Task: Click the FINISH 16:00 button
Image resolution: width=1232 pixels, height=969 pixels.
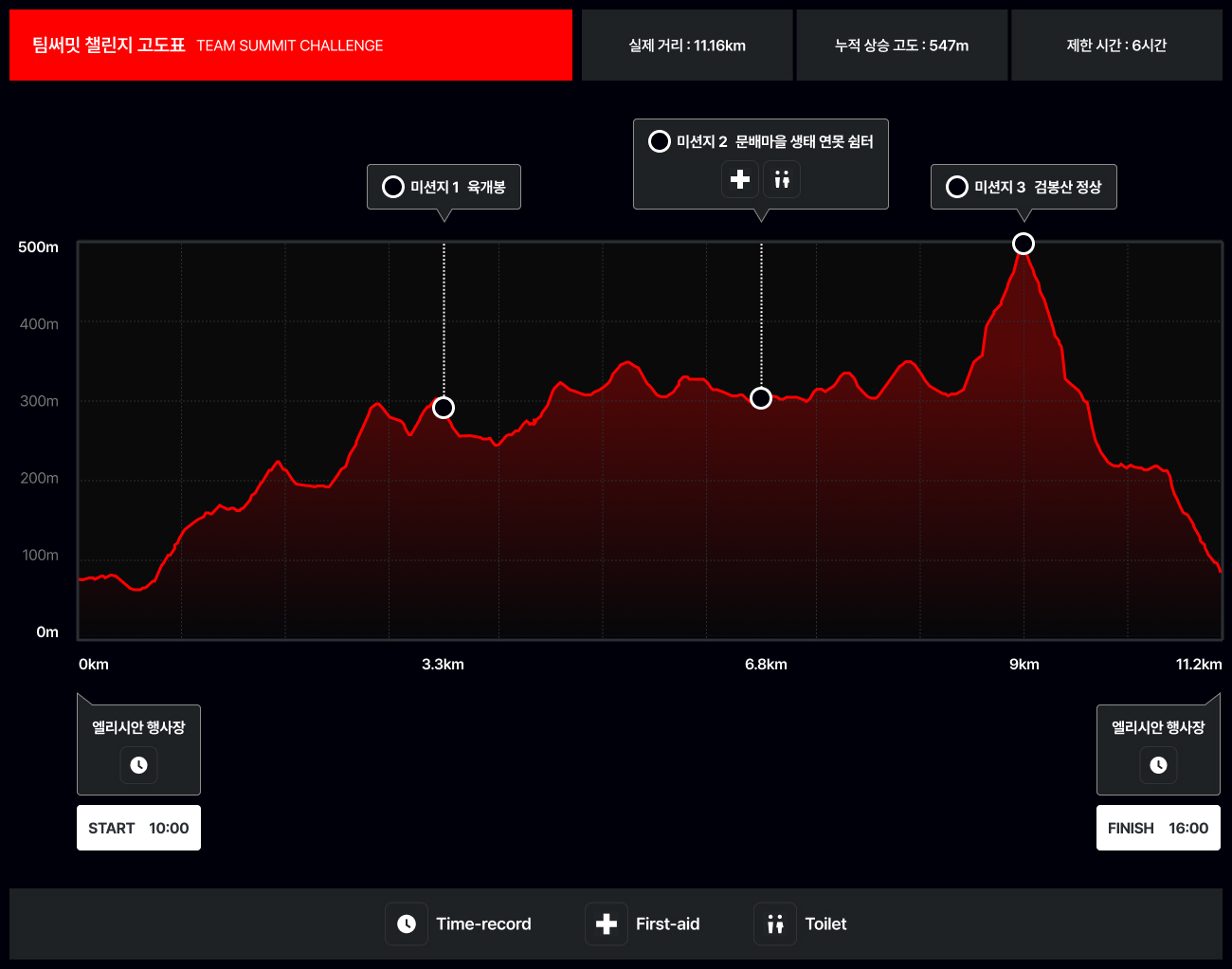Action: [x=1158, y=828]
